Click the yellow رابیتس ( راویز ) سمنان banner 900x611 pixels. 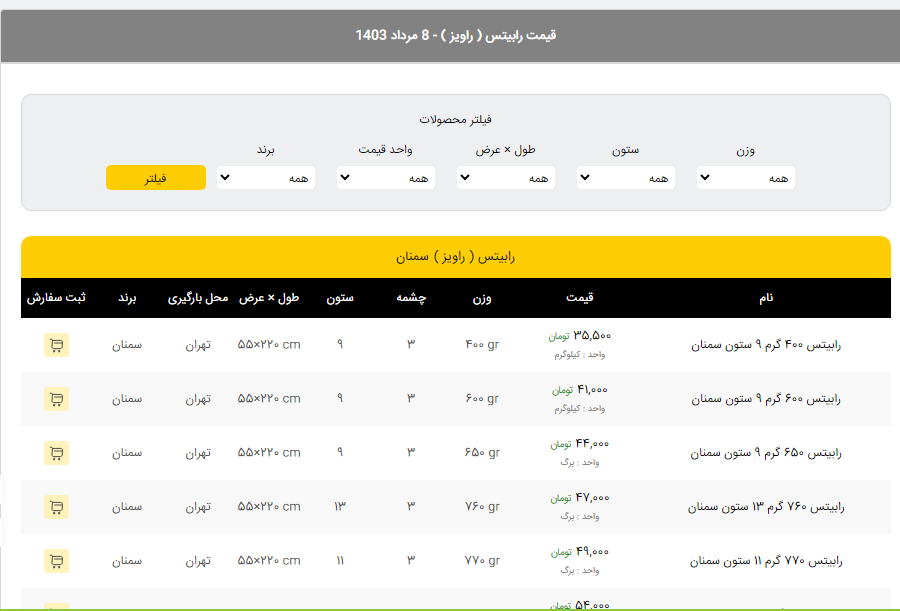[x=455, y=257]
